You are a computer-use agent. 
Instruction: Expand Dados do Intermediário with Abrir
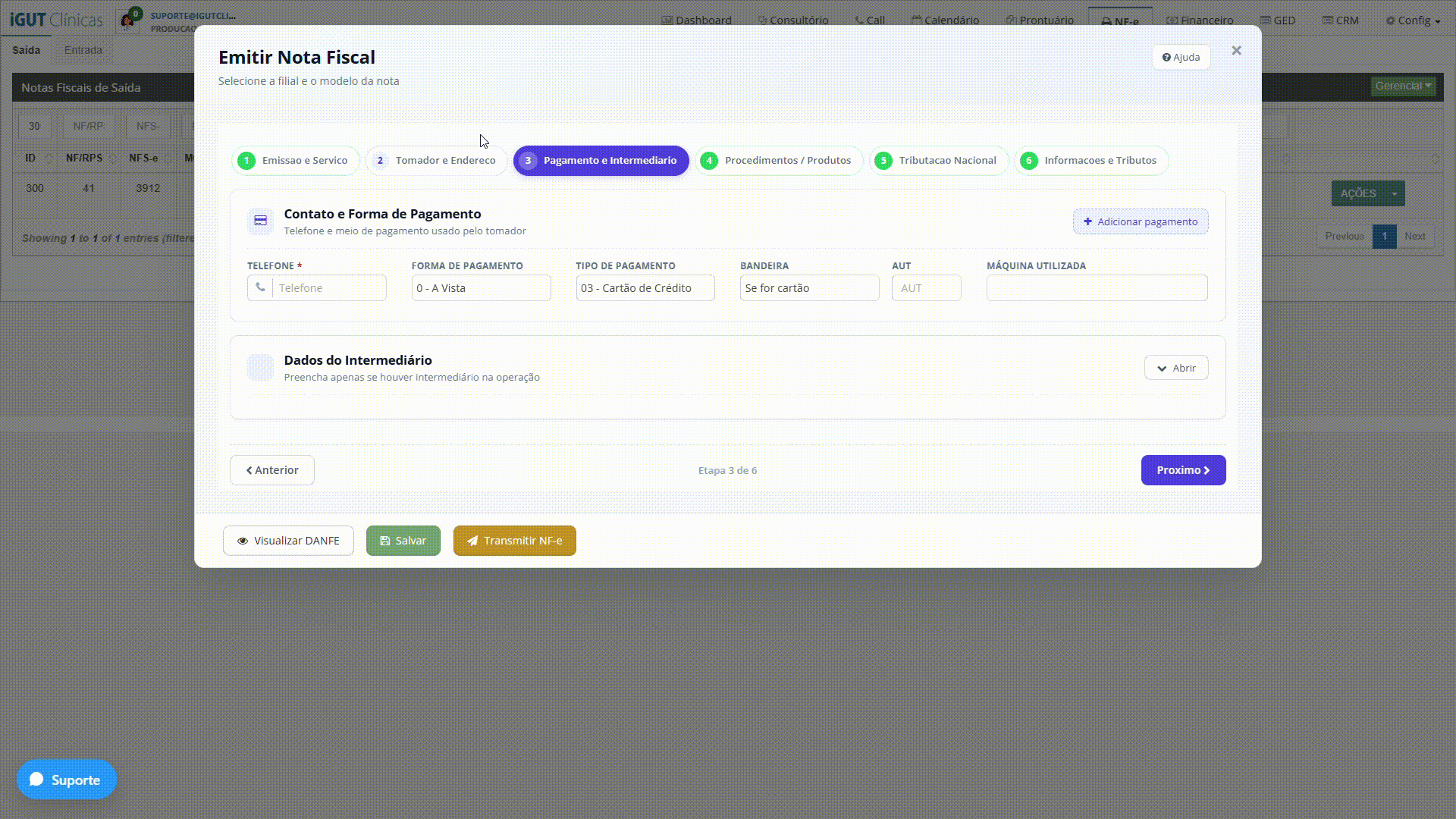[1176, 368]
